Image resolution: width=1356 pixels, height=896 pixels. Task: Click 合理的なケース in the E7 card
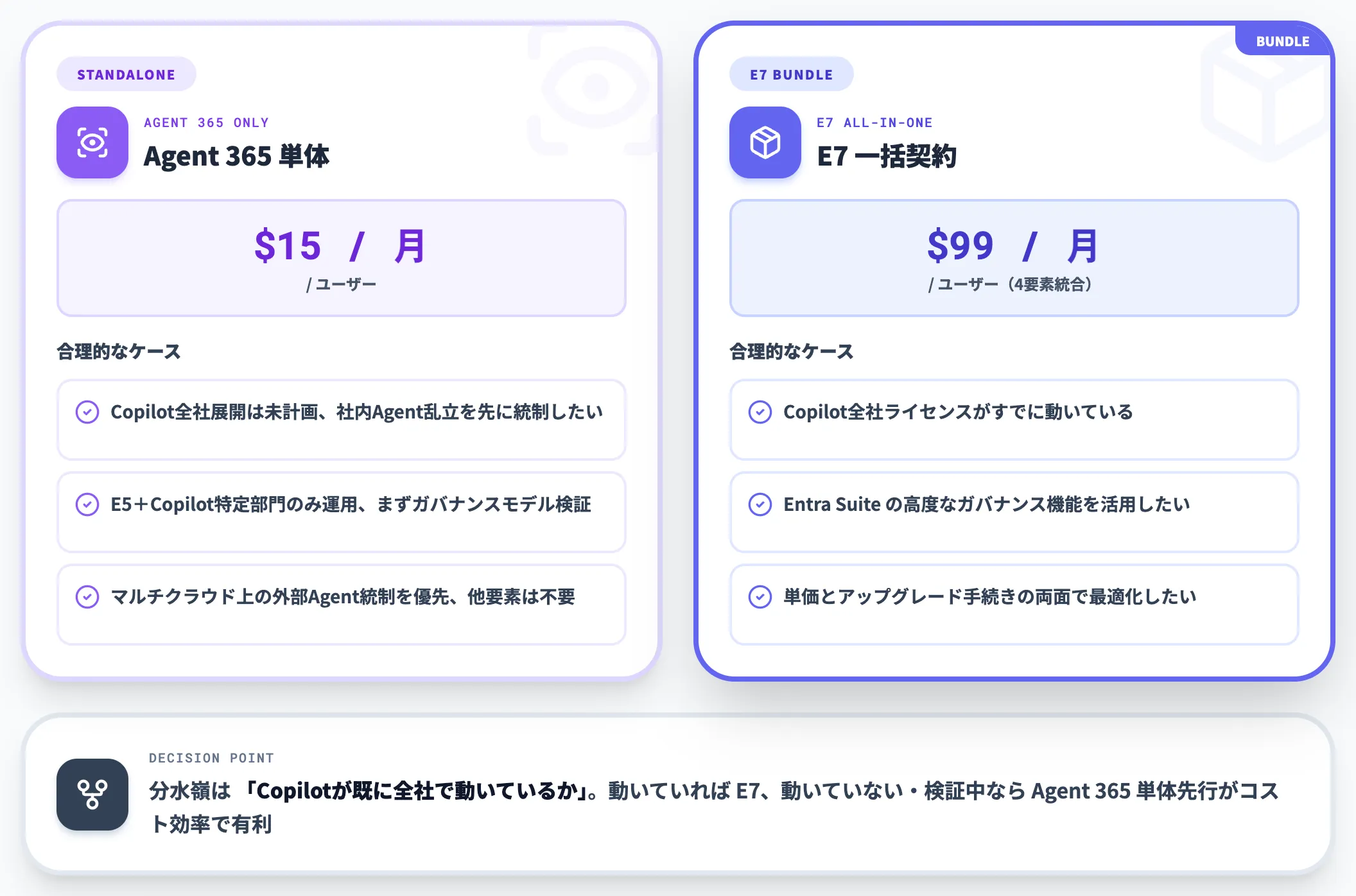pos(792,352)
